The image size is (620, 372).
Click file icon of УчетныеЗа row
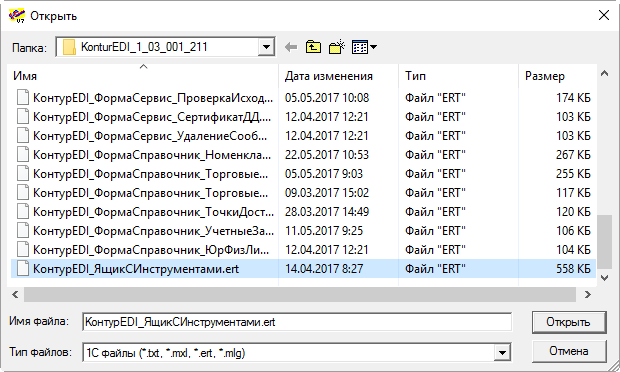click(23, 230)
